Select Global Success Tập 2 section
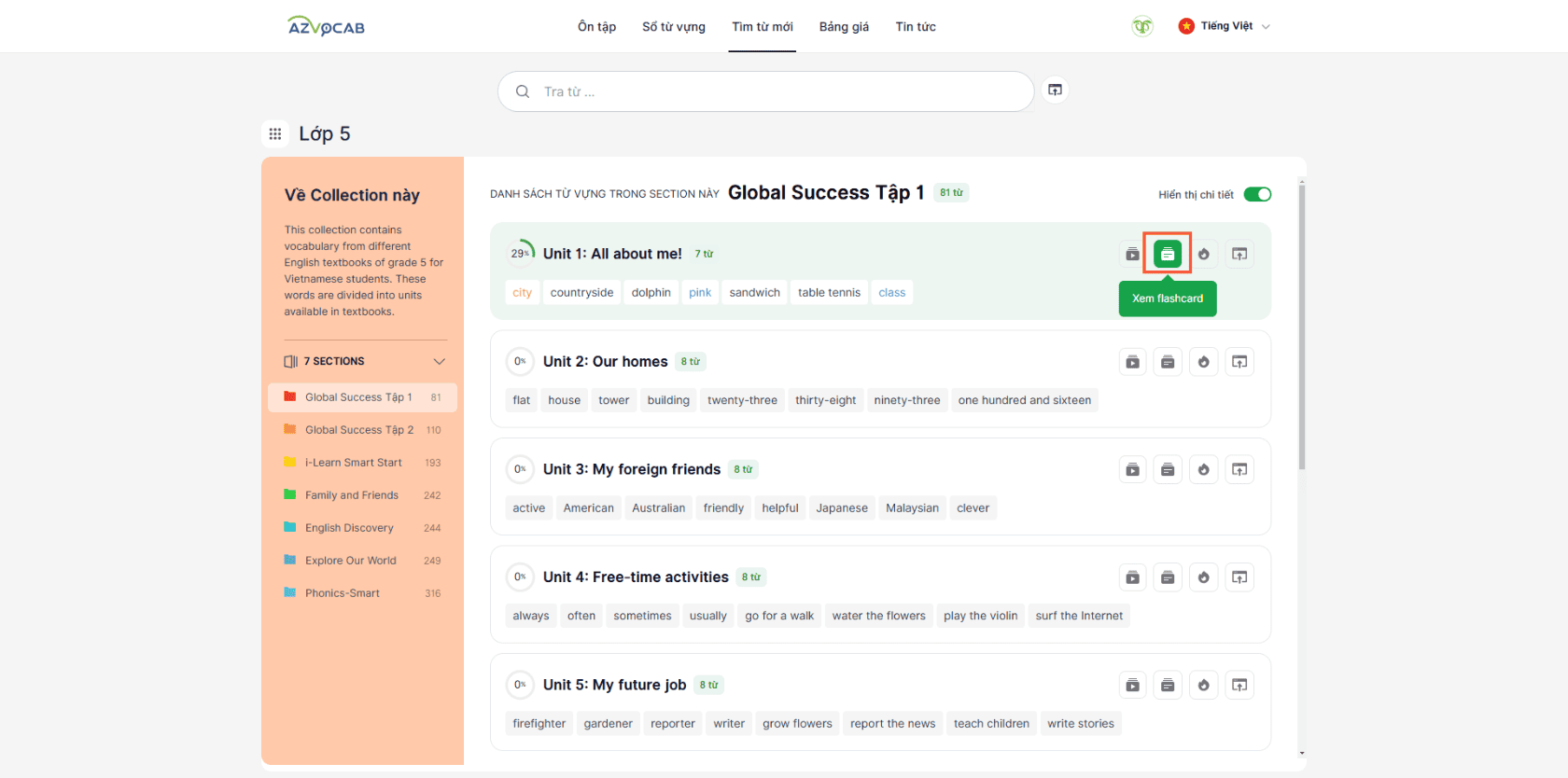 [x=362, y=430]
